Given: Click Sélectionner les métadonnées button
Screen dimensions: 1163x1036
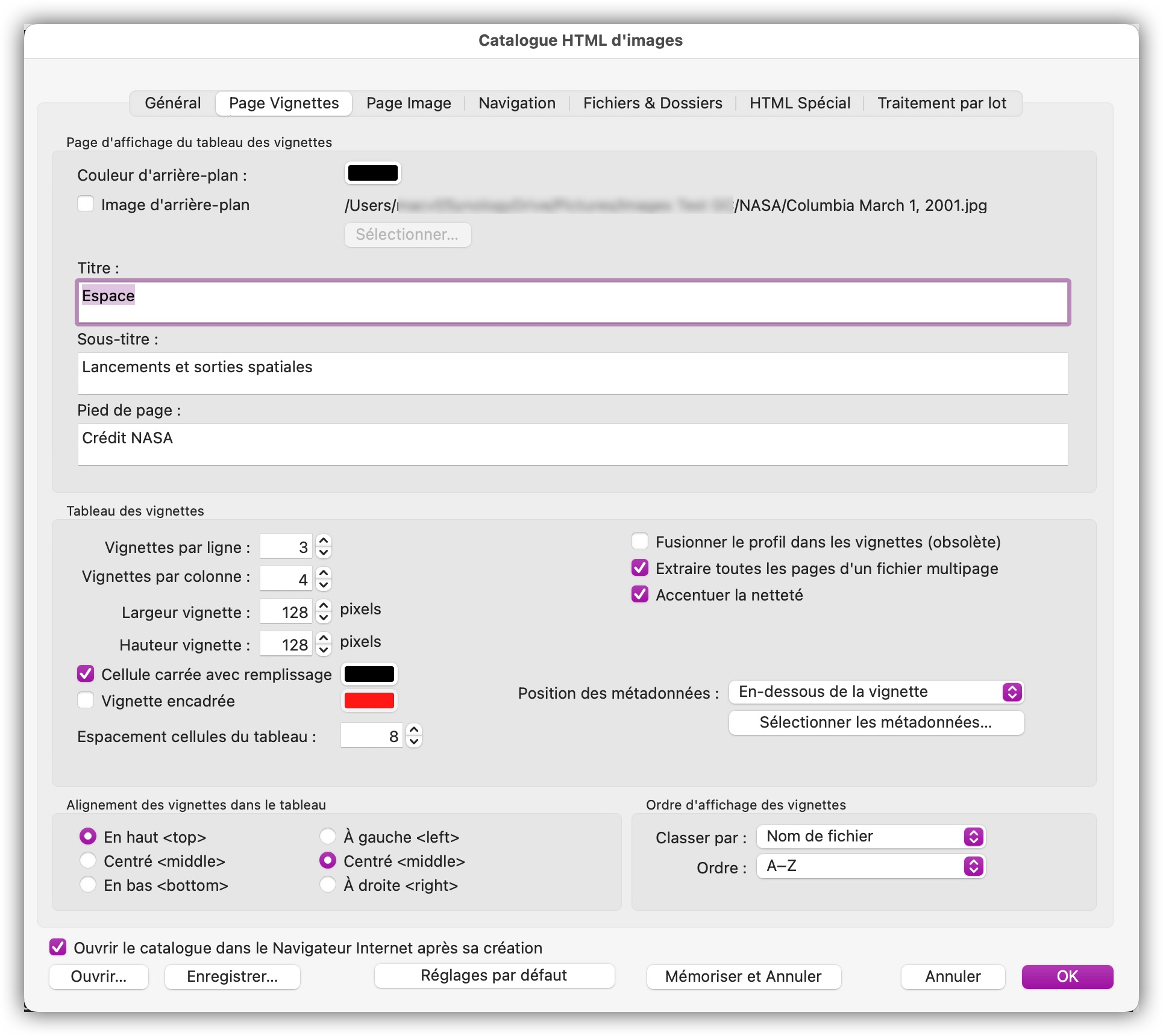Looking at the screenshot, I should [x=876, y=722].
